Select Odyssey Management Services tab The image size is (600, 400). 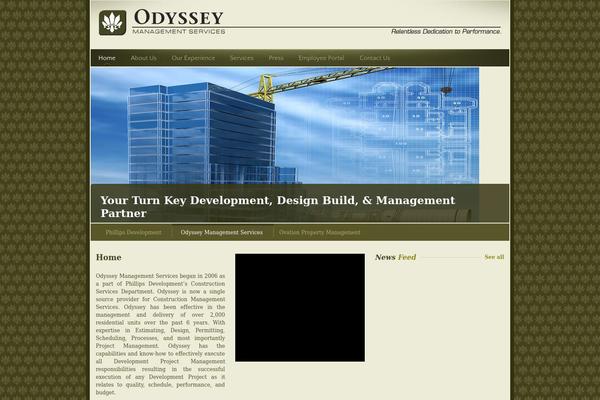point(222,232)
